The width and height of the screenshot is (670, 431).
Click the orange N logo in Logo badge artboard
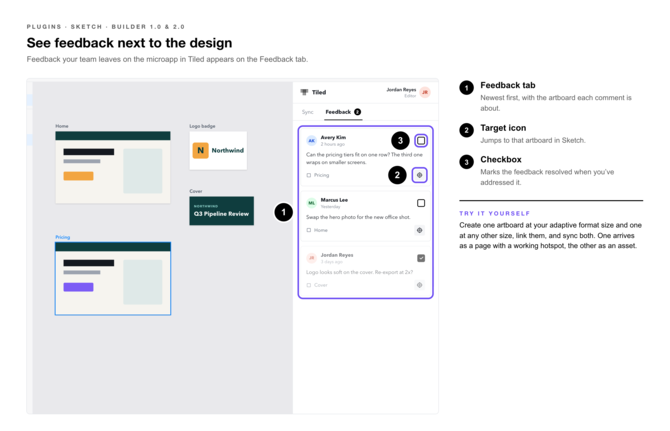click(x=200, y=150)
